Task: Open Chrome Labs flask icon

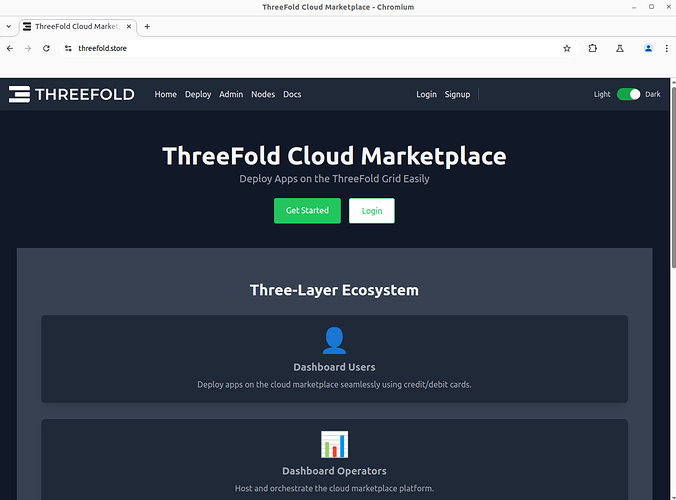Action: click(620, 48)
